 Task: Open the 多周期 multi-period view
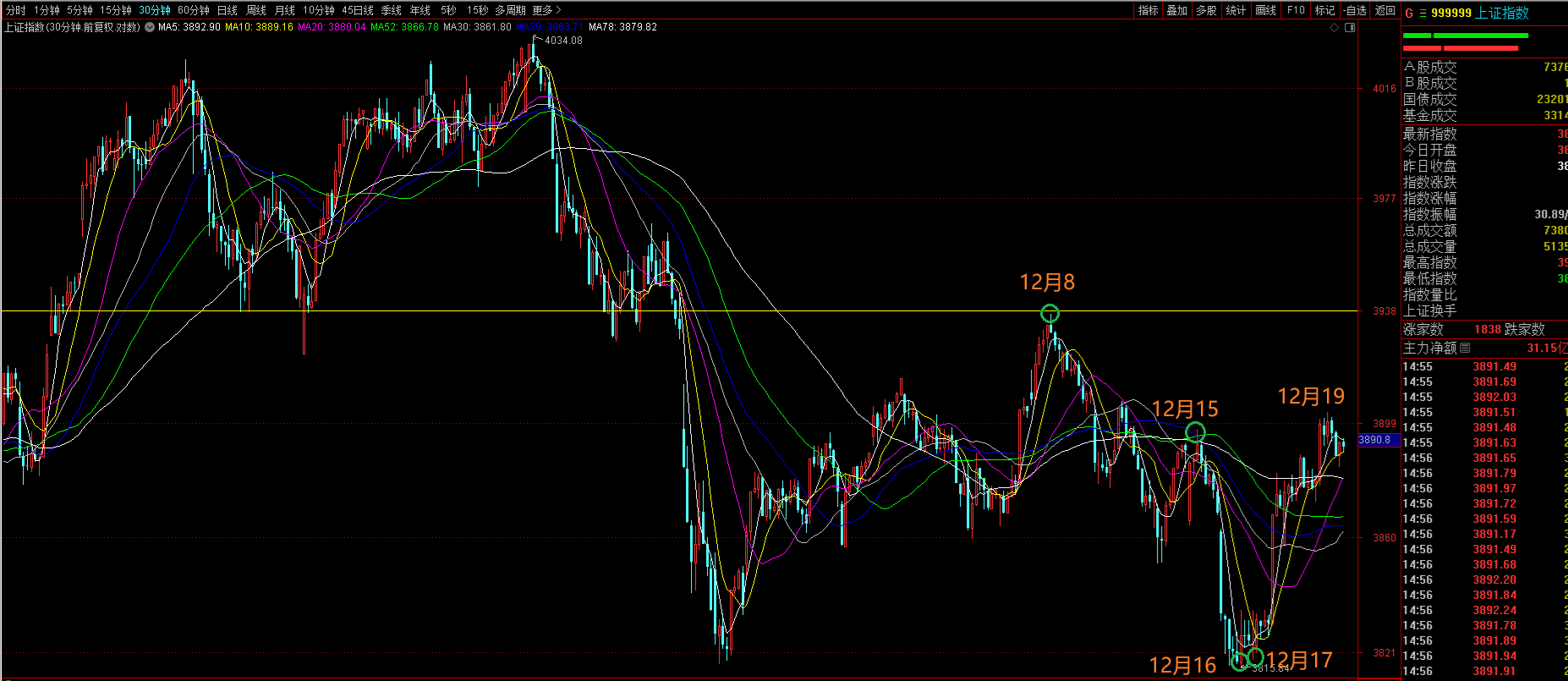tap(511, 10)
